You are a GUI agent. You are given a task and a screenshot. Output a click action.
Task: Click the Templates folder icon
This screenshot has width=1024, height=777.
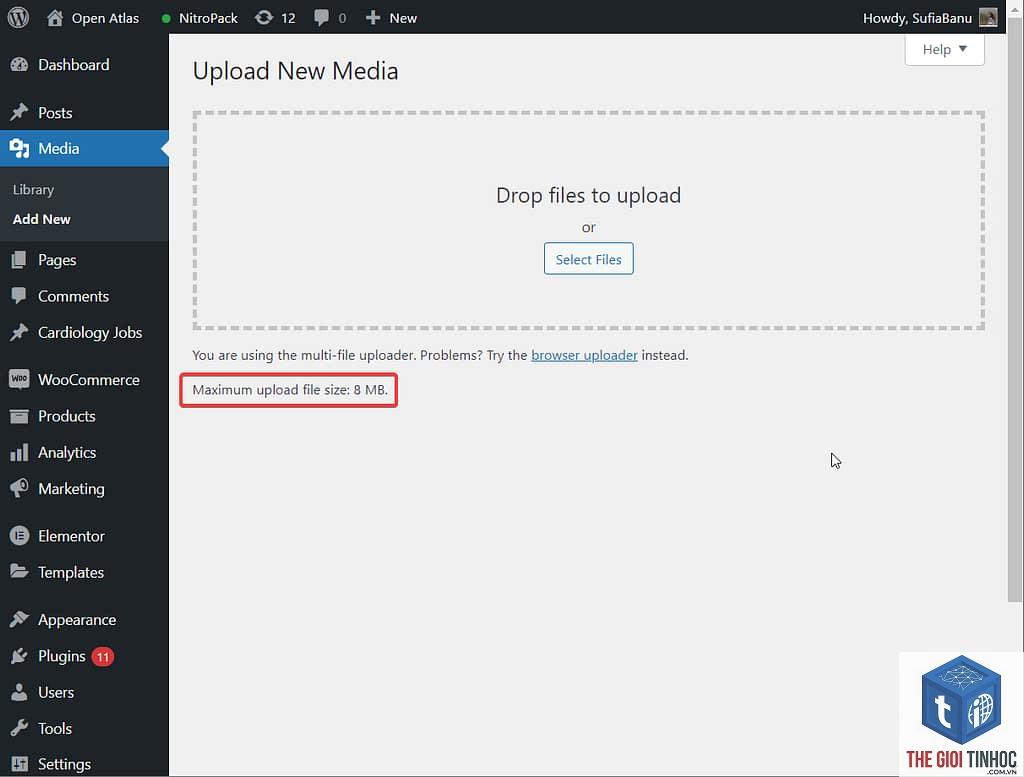pos(20,572)
